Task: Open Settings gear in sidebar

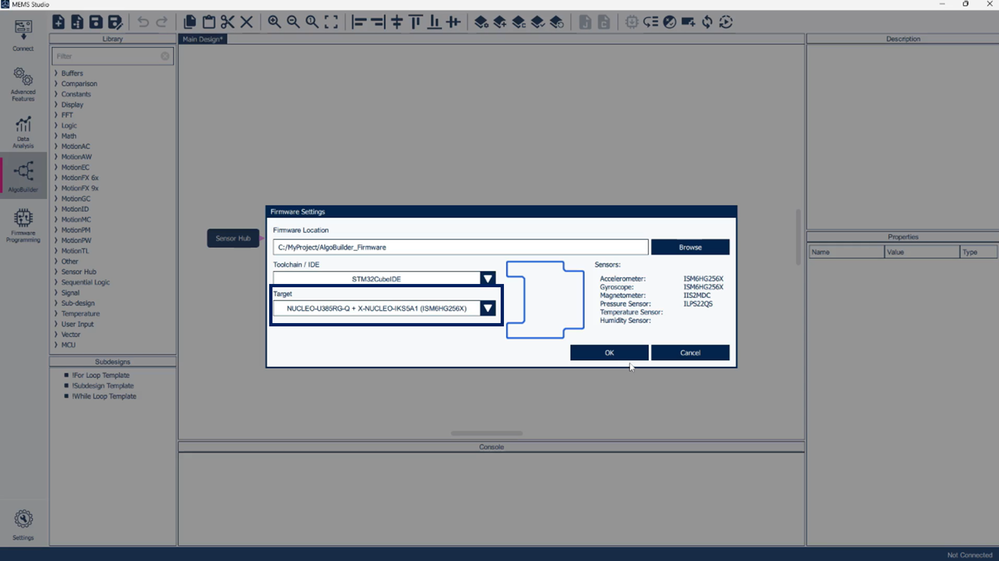Action: [23, 524]
